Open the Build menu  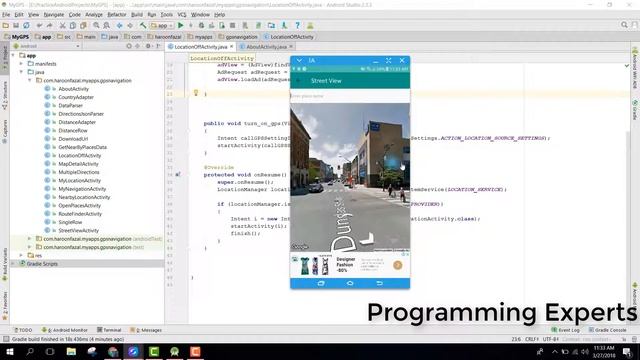pyautogui.click(x=137, y=15)
